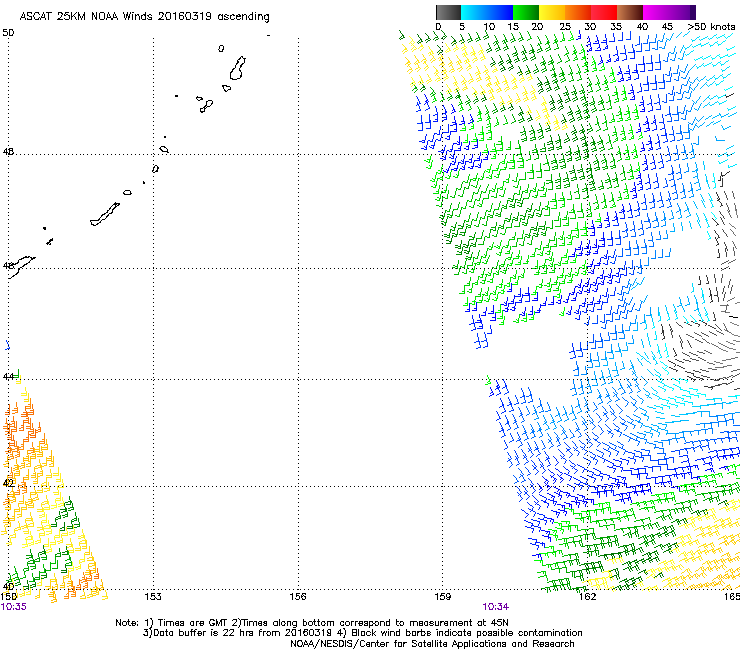Click the longitude label "162"
This screenshot has width=740, height=650.
coord(587,597)
